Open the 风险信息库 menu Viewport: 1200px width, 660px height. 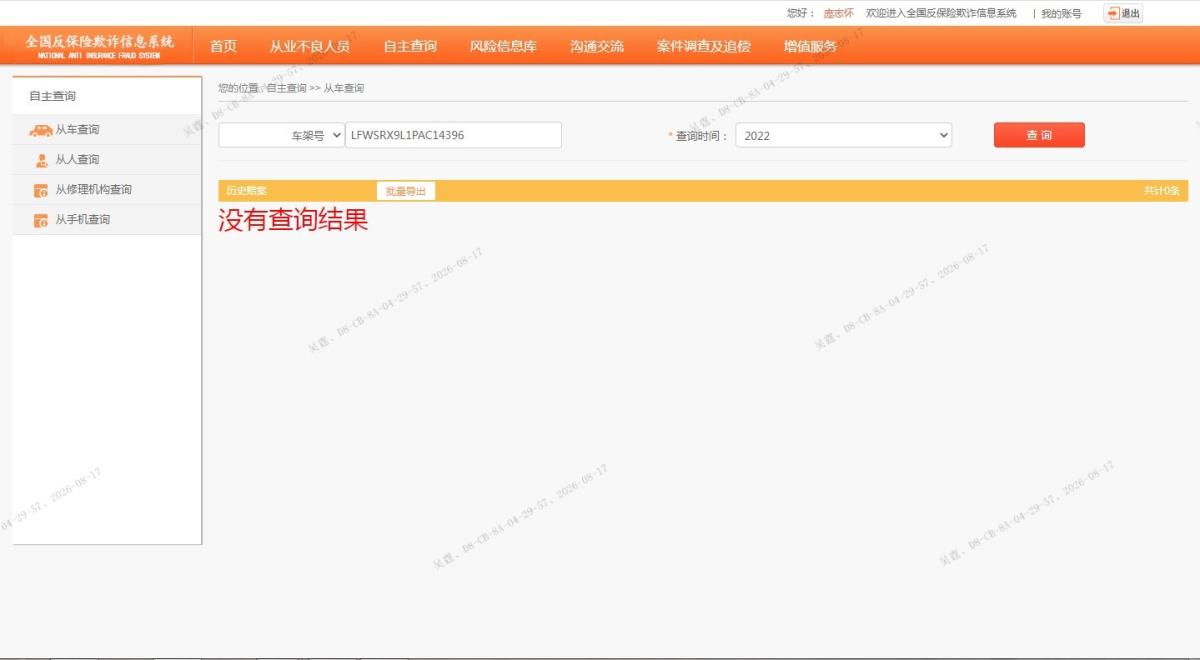pos(503,46)
